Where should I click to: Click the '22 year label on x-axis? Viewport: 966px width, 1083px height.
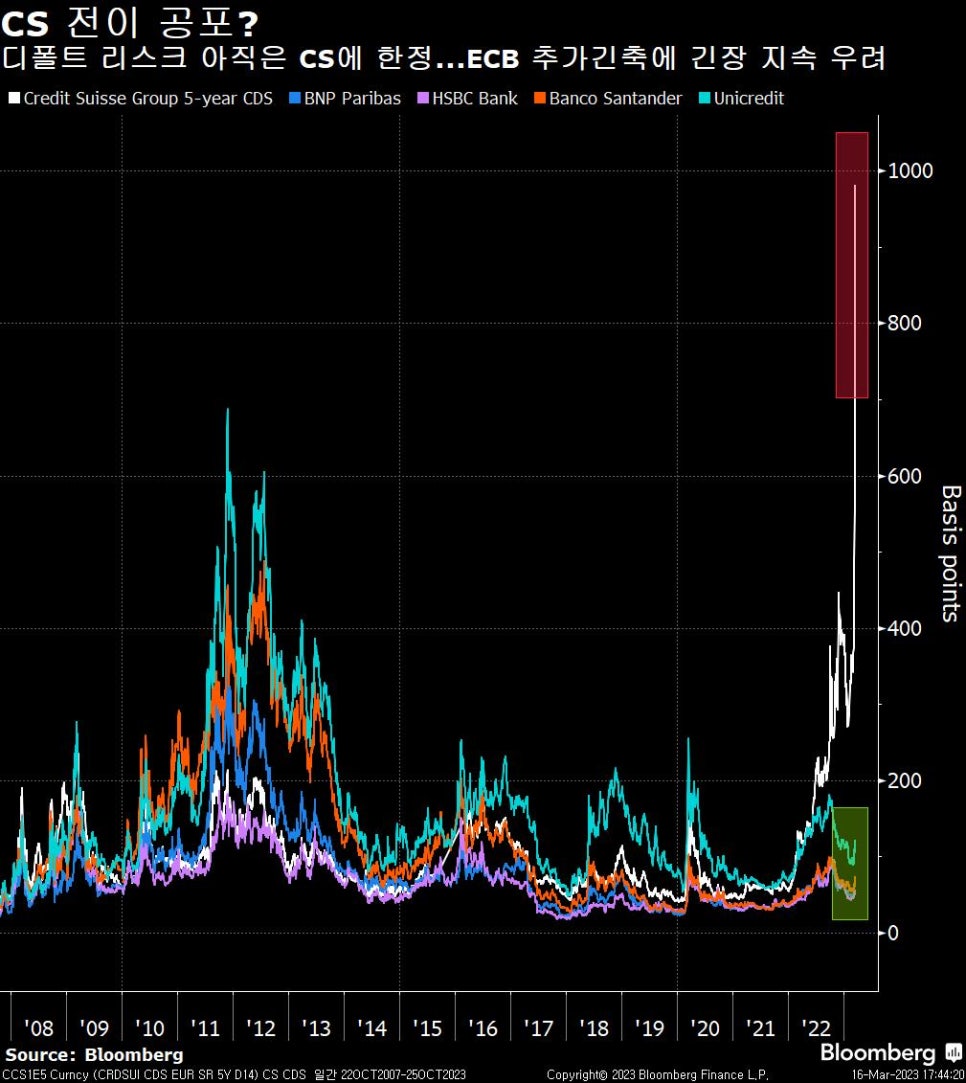tap(816, 1028)
